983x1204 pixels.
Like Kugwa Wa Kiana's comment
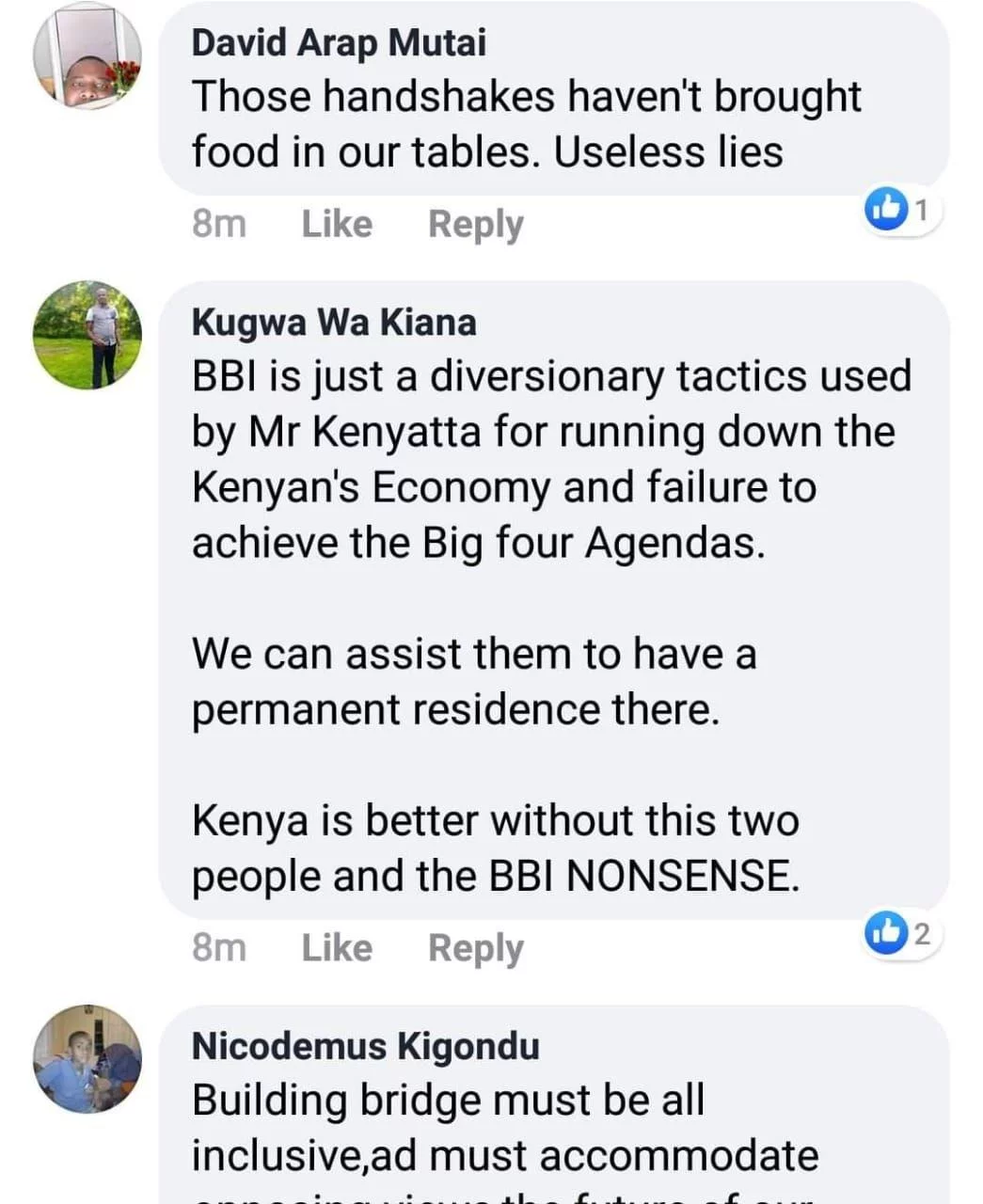(337, 947)
